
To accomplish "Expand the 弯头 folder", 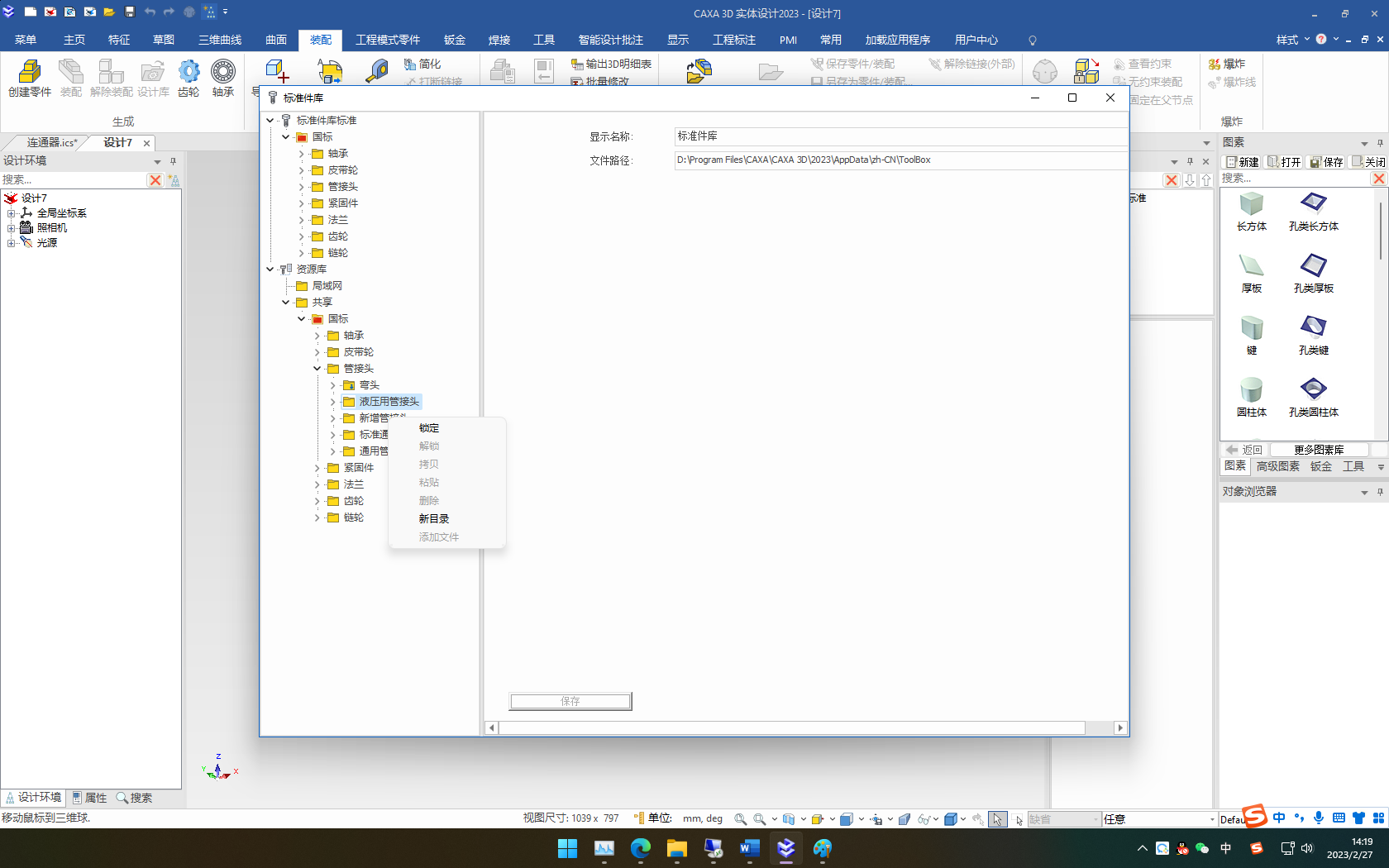I will (332, 385).
